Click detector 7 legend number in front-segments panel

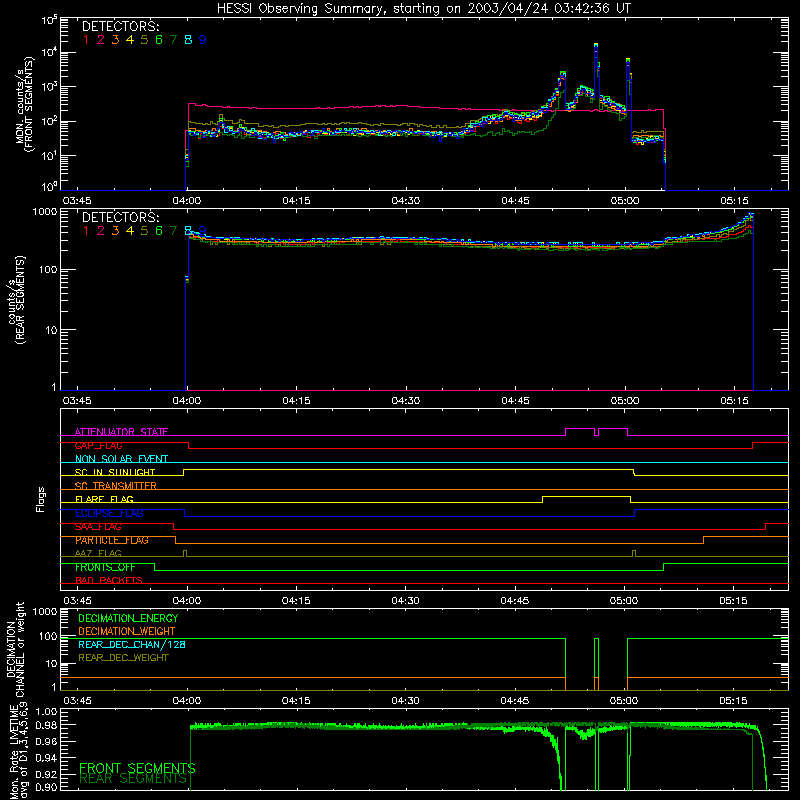[x=173, y=40]
